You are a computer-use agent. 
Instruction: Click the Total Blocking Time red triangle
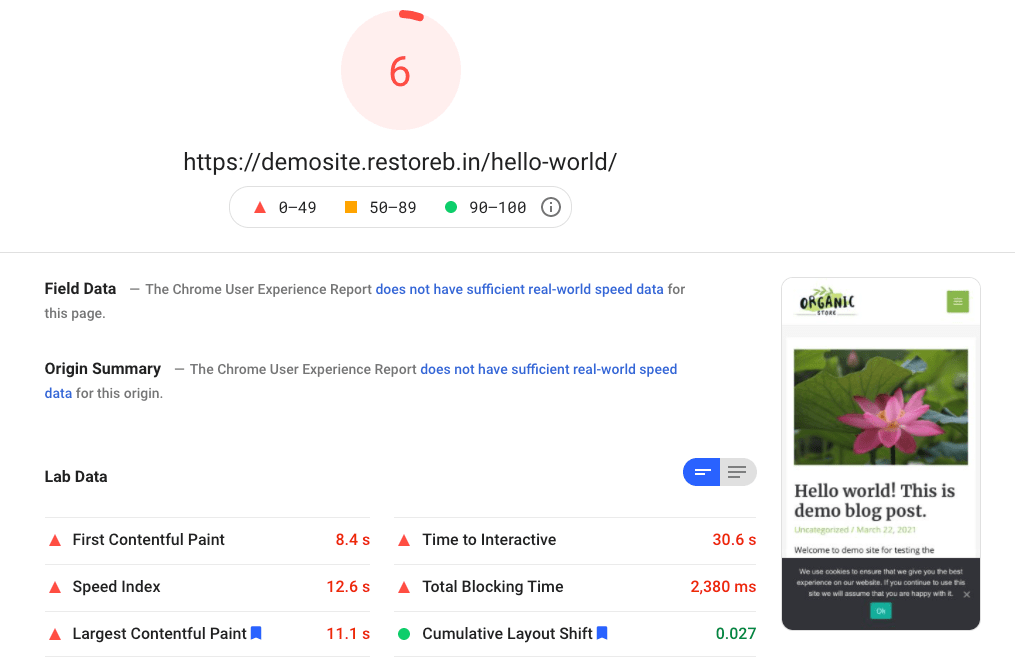click(x=404, y=587)
